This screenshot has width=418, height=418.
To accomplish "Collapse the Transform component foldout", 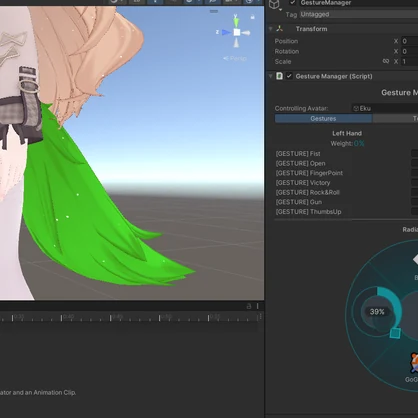I will [x=271, y=29].
